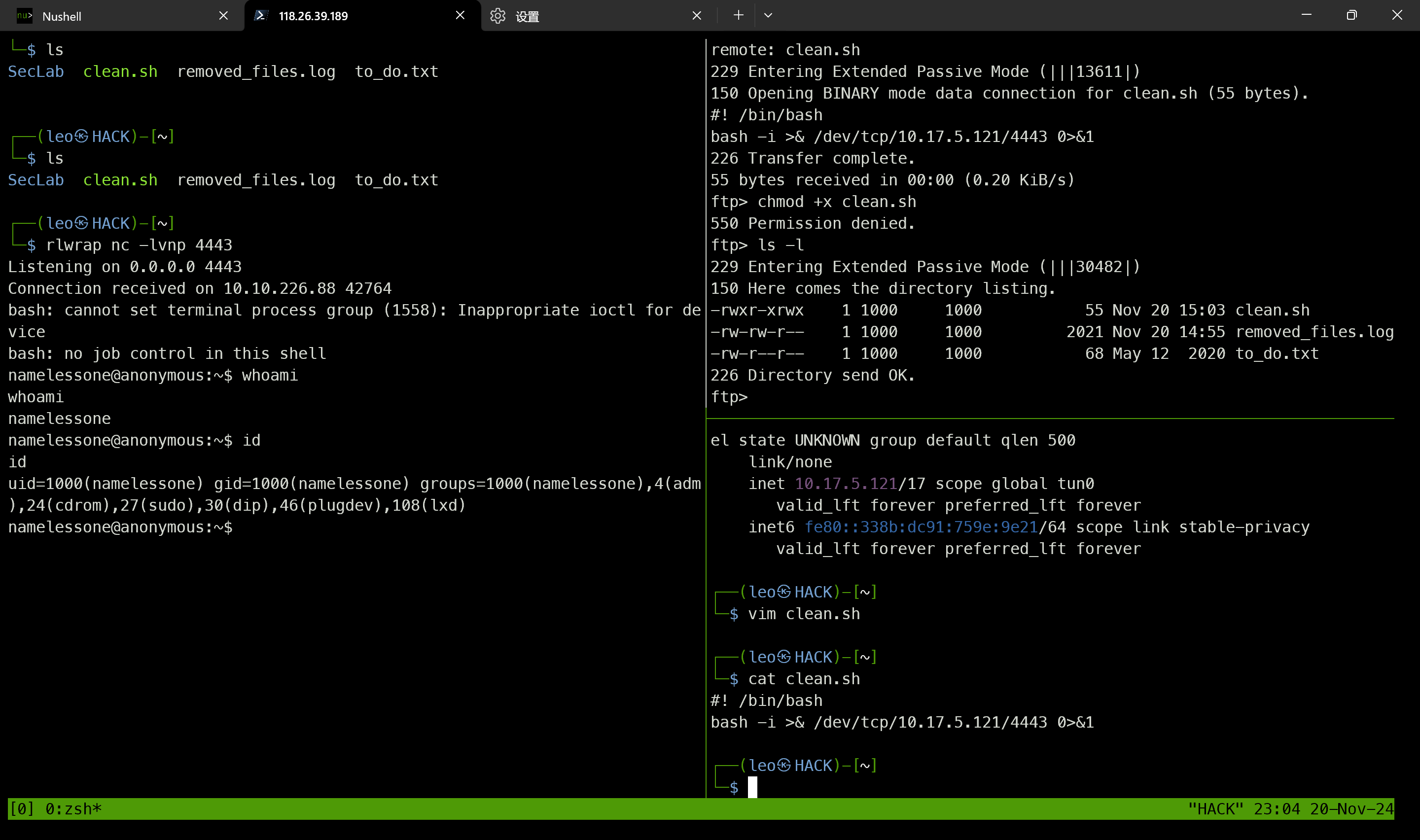
Task: Click 'Connection received on 10.10.226.88 42764' line
Action: [200, 288]
